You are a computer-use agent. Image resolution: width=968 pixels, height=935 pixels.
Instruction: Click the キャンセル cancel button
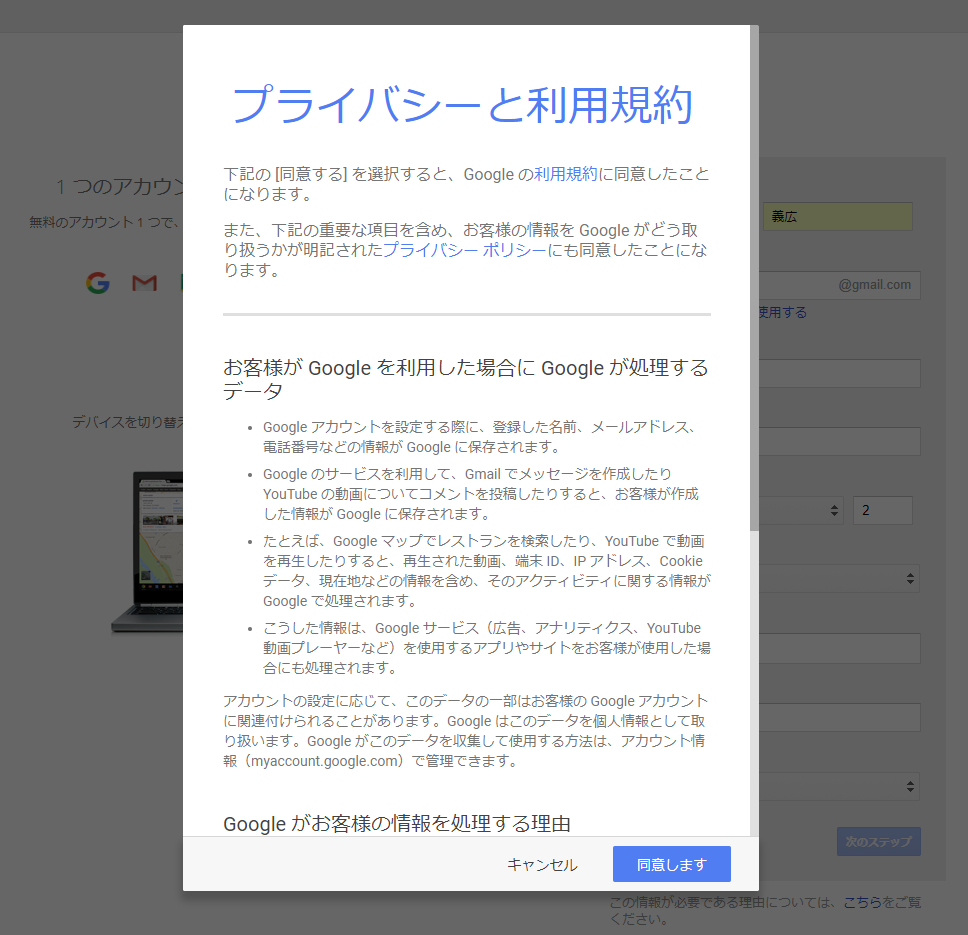coord(542,865)
